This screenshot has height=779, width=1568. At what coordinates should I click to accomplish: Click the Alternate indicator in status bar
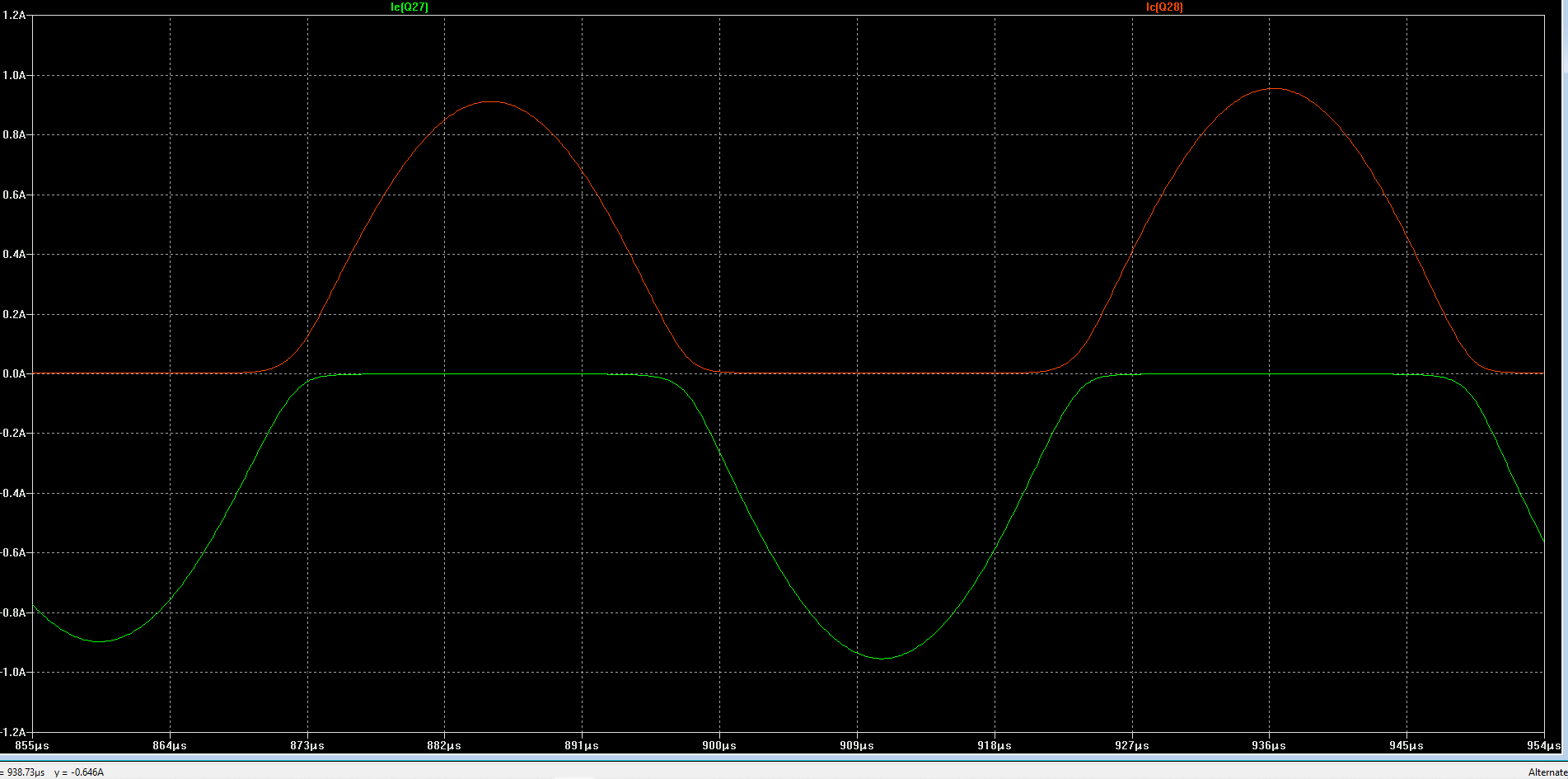click(x=1547, y=772)
